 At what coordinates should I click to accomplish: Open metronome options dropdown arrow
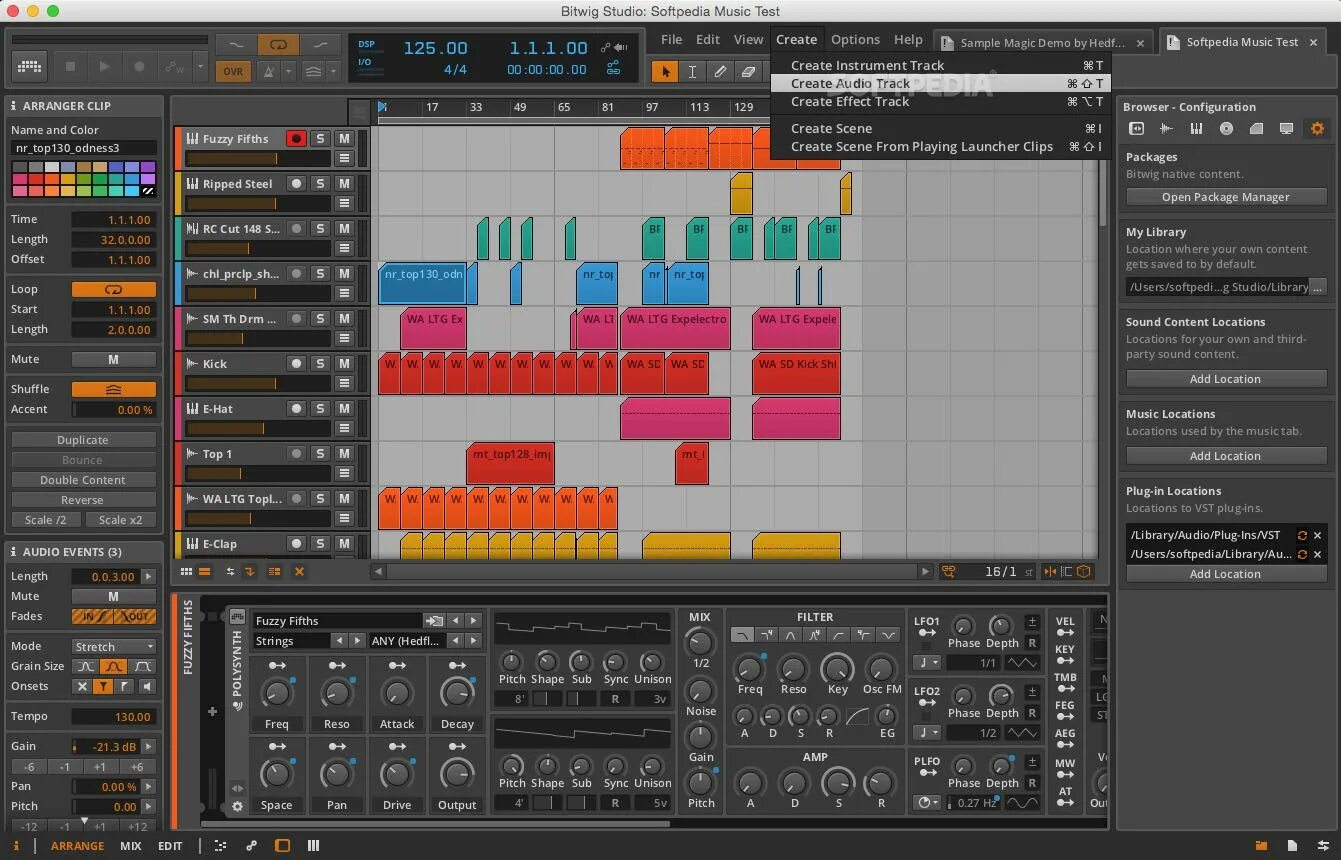(289, 71)
